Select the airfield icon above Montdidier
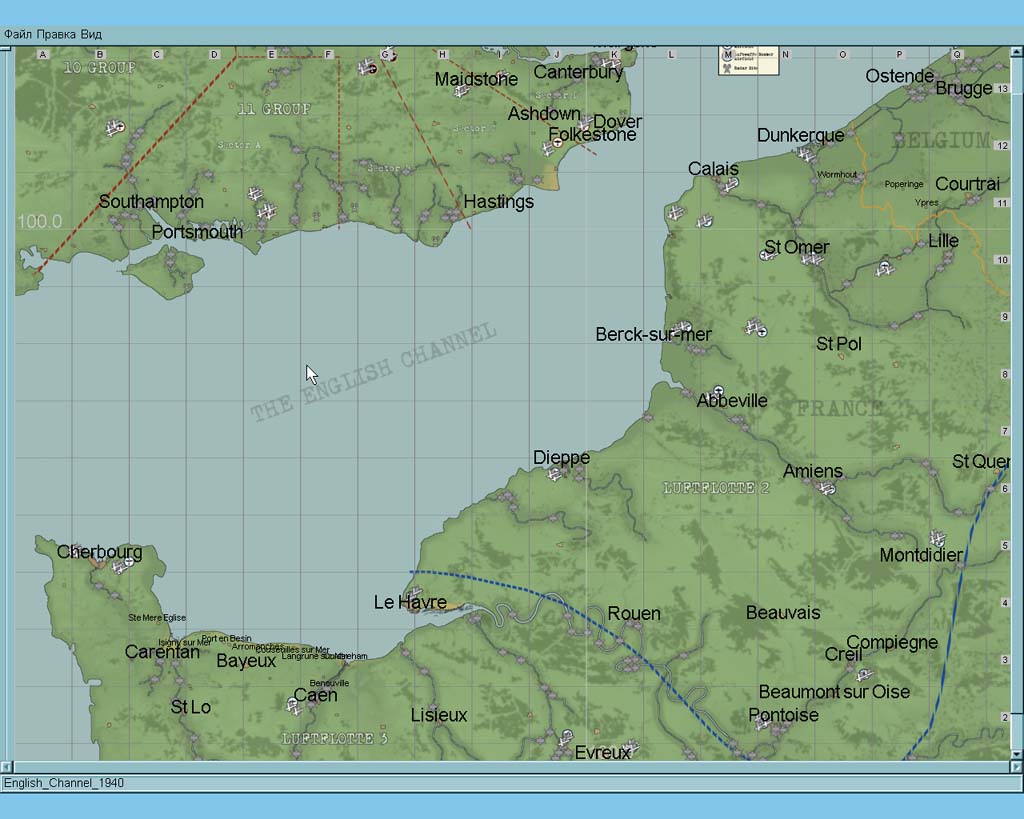Viewport: 1024px width, 819px height. pos(938,538)
